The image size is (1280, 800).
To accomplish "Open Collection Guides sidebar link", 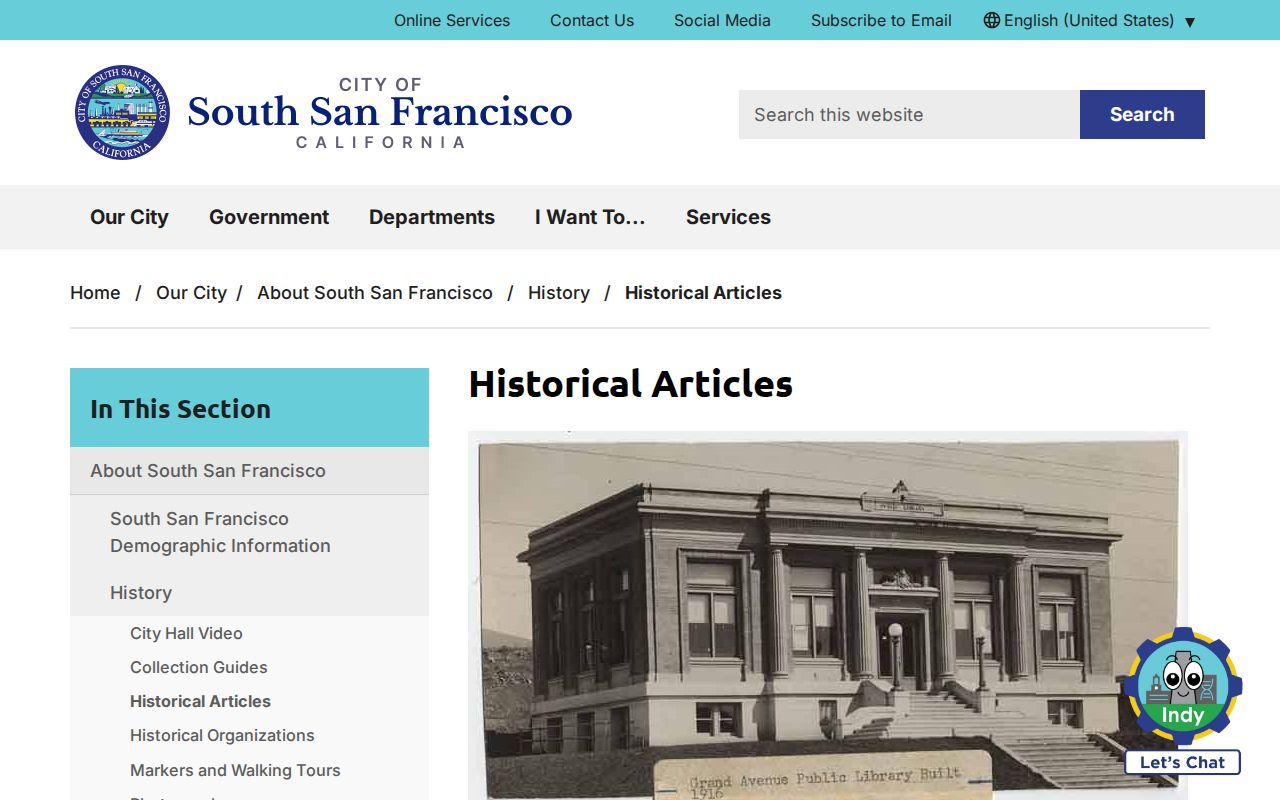I will click(199, 667).
